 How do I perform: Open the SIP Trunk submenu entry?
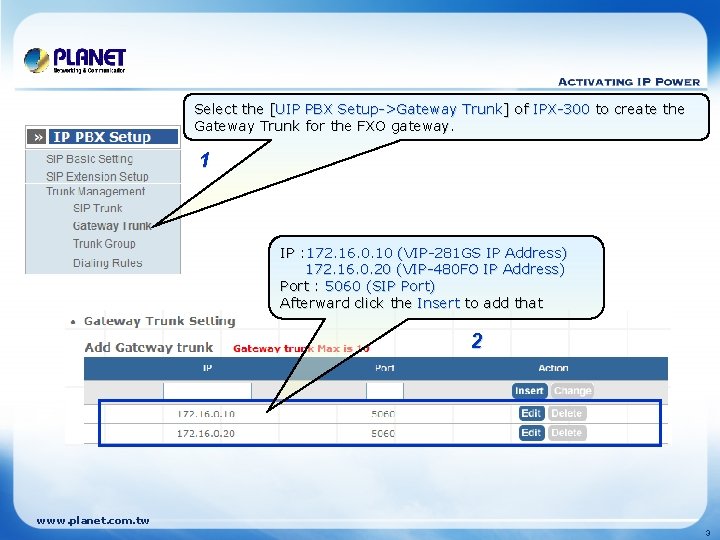click(98, 208)
